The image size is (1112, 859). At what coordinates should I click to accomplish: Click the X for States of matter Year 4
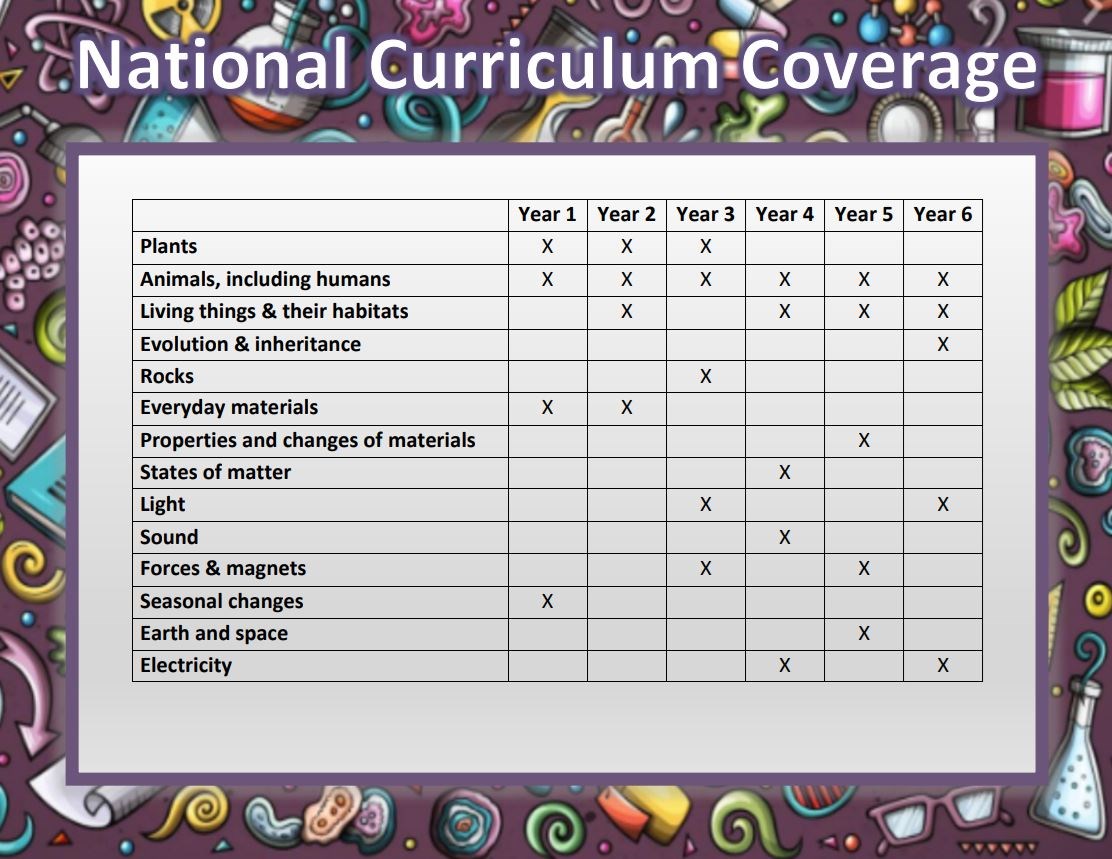(784, 472)
